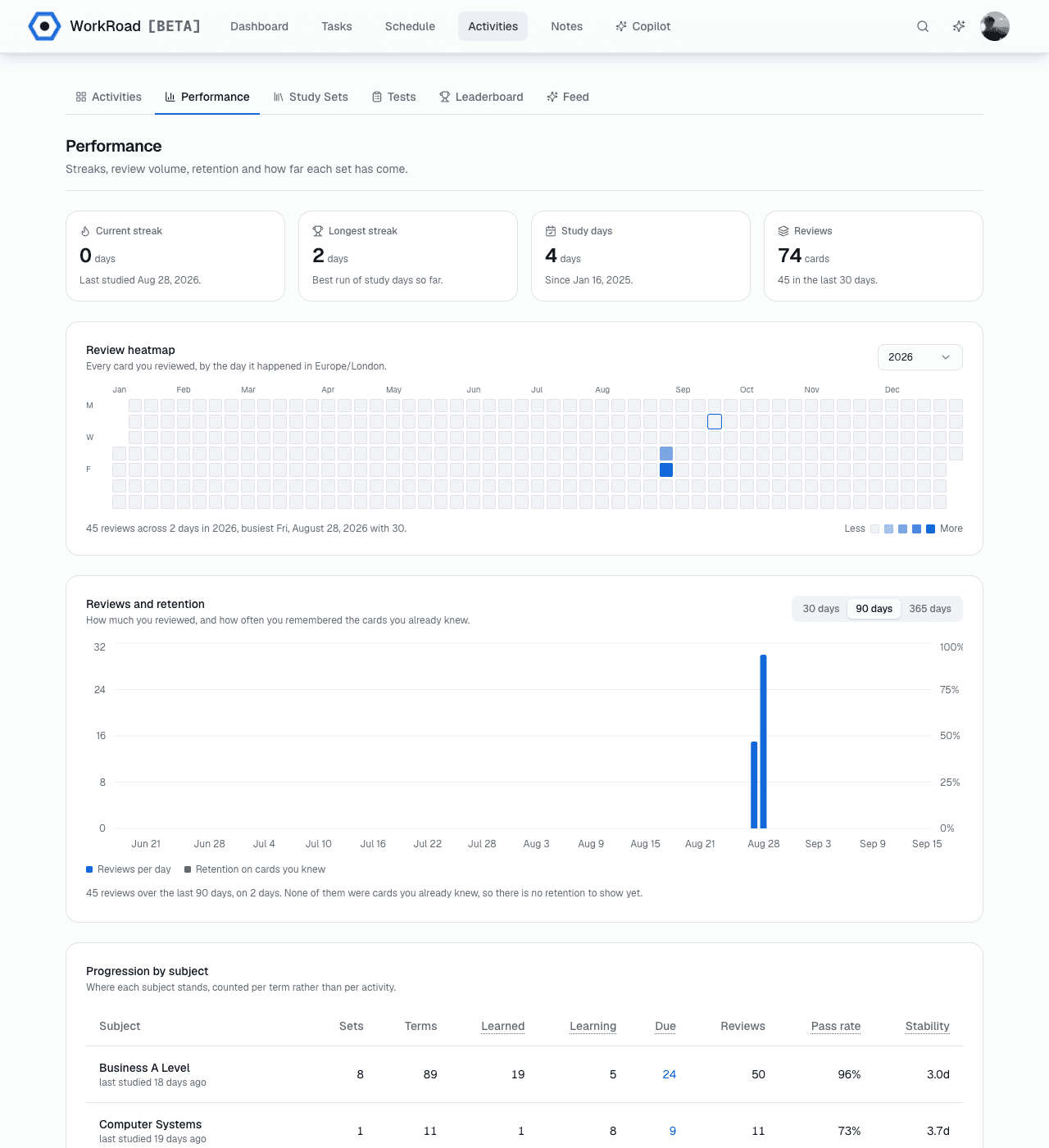Click the lighter blue heatmap cell for August 27
The width and height of the screenshot is (1049, 1148).
point(666,454)
